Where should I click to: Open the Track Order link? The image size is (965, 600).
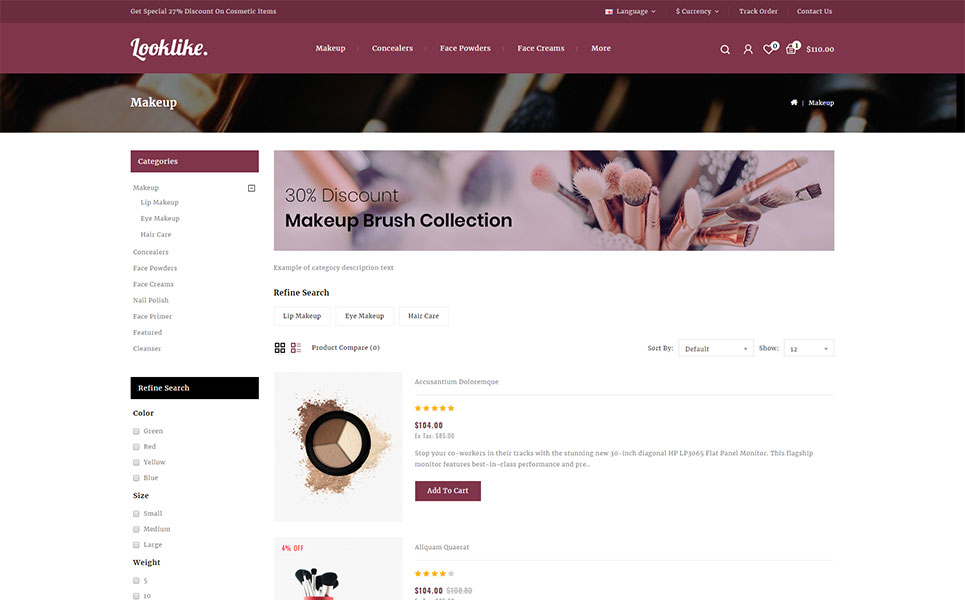tap(758, 11)
